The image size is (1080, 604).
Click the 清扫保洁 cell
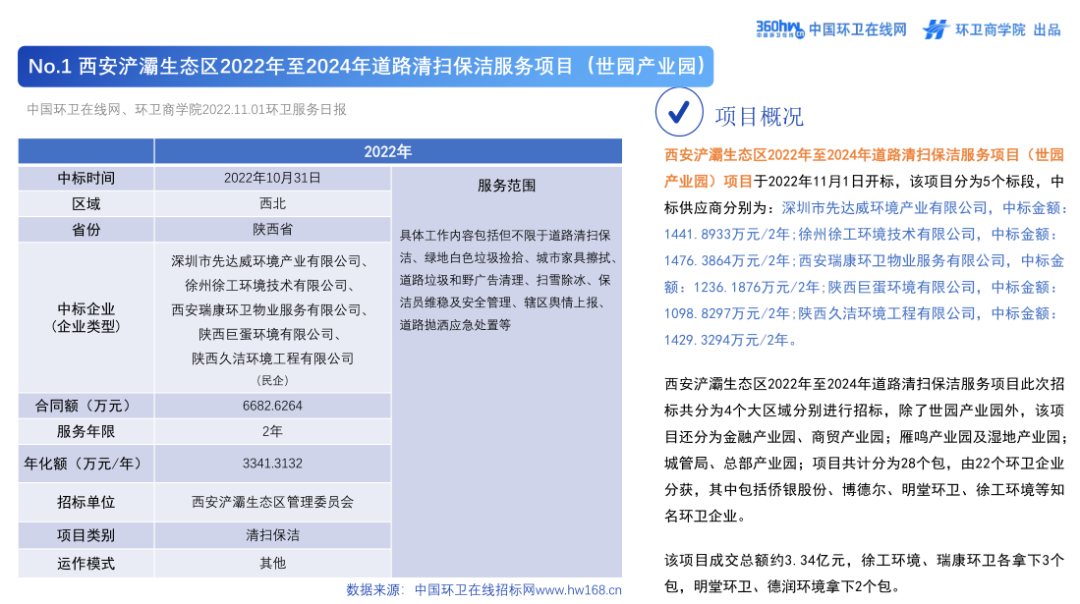[x=272, y=535]
